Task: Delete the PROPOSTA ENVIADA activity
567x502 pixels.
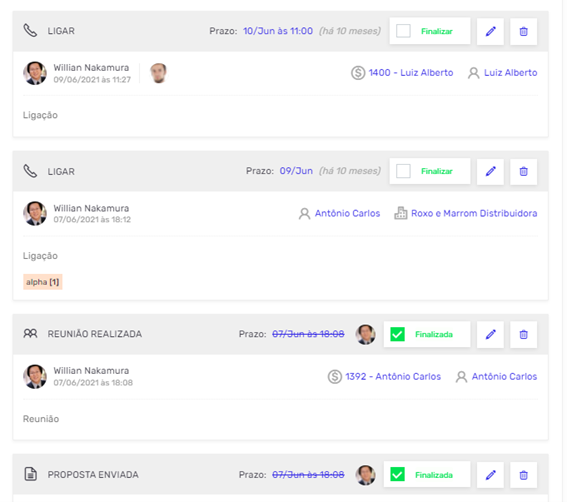Action: coord(523,475)
